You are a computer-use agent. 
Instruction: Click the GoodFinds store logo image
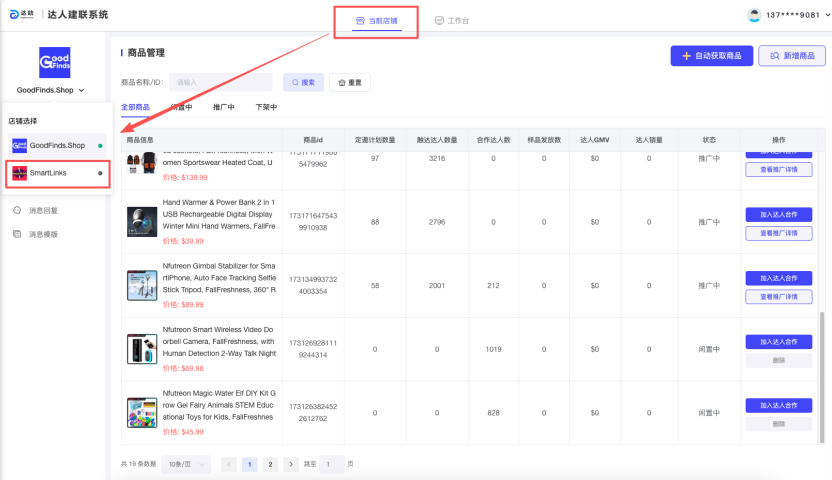tap(54, 62)
